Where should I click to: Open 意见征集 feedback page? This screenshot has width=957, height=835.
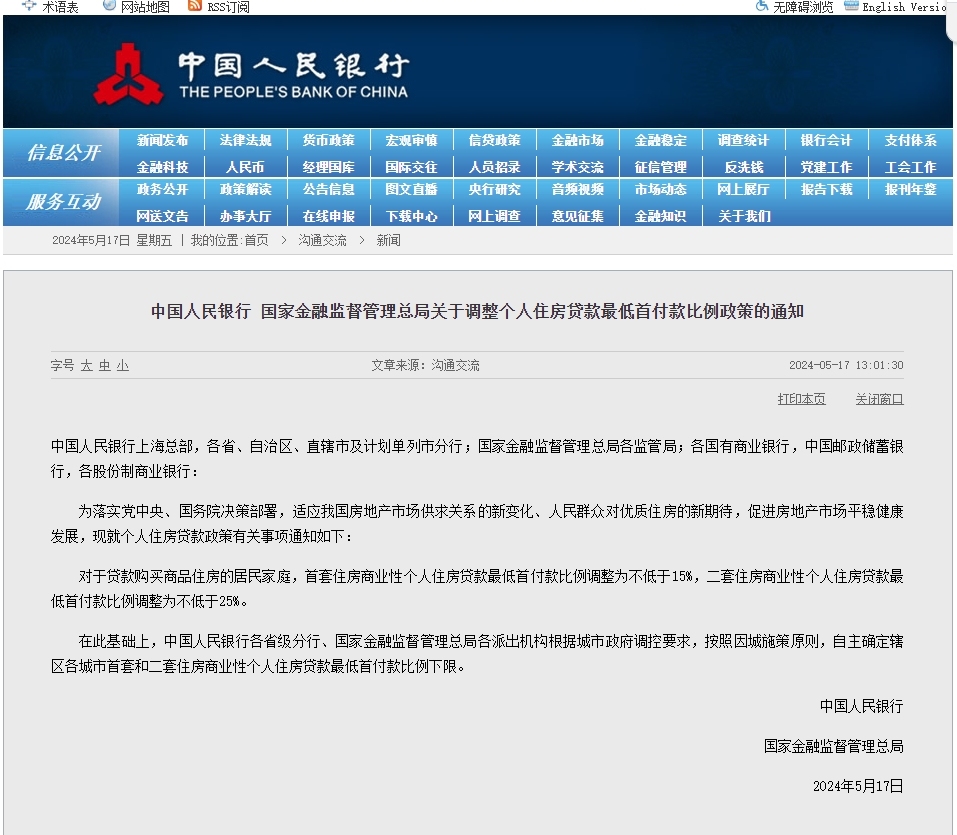coord(577,216)
